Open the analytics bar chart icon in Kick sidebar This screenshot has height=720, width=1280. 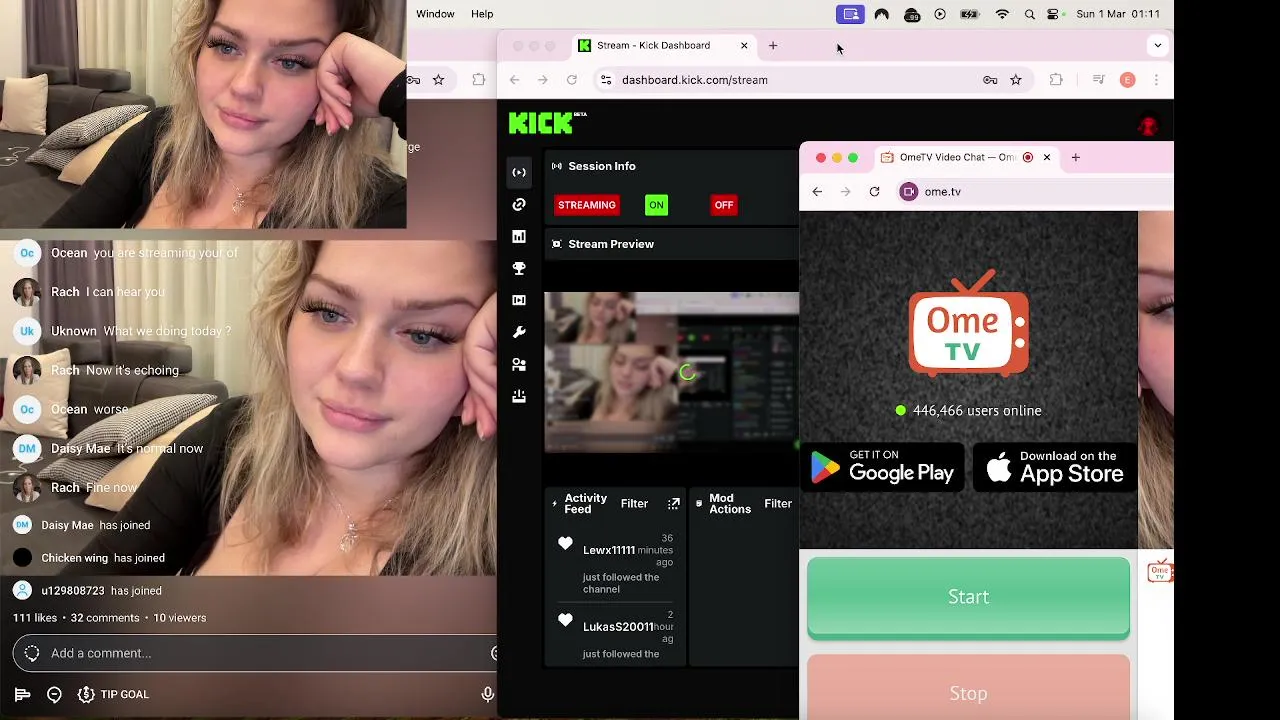[x=519, y=236]
